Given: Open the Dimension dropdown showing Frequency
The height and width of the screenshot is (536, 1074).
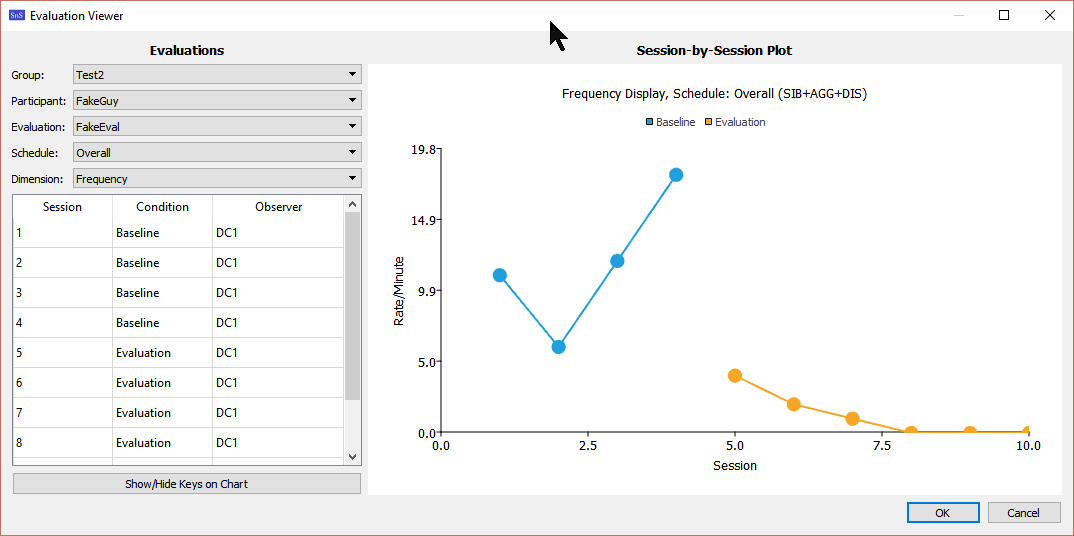Looking at the screenshot, I should 217,179.
